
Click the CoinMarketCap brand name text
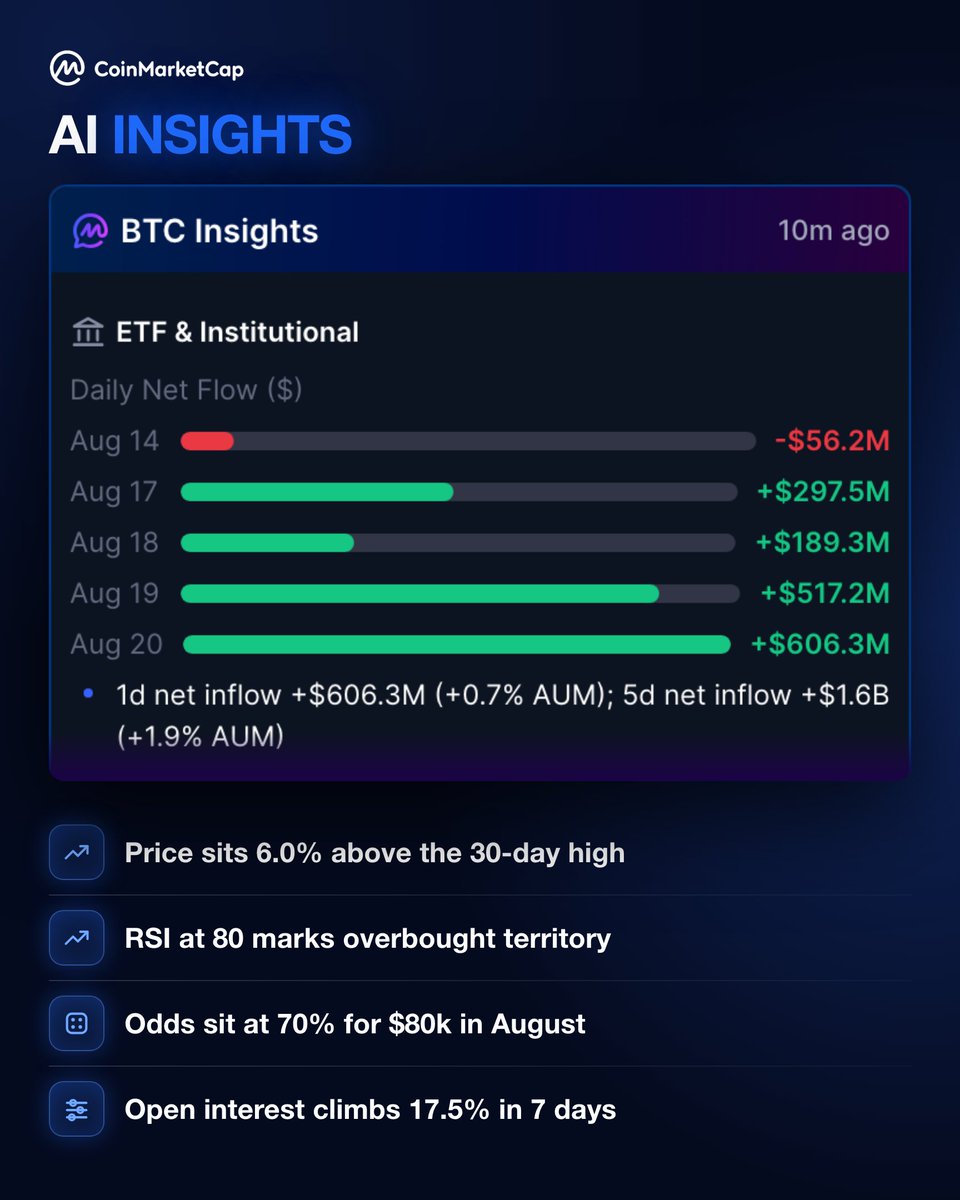pyautogui.click(x=169, y=70)
